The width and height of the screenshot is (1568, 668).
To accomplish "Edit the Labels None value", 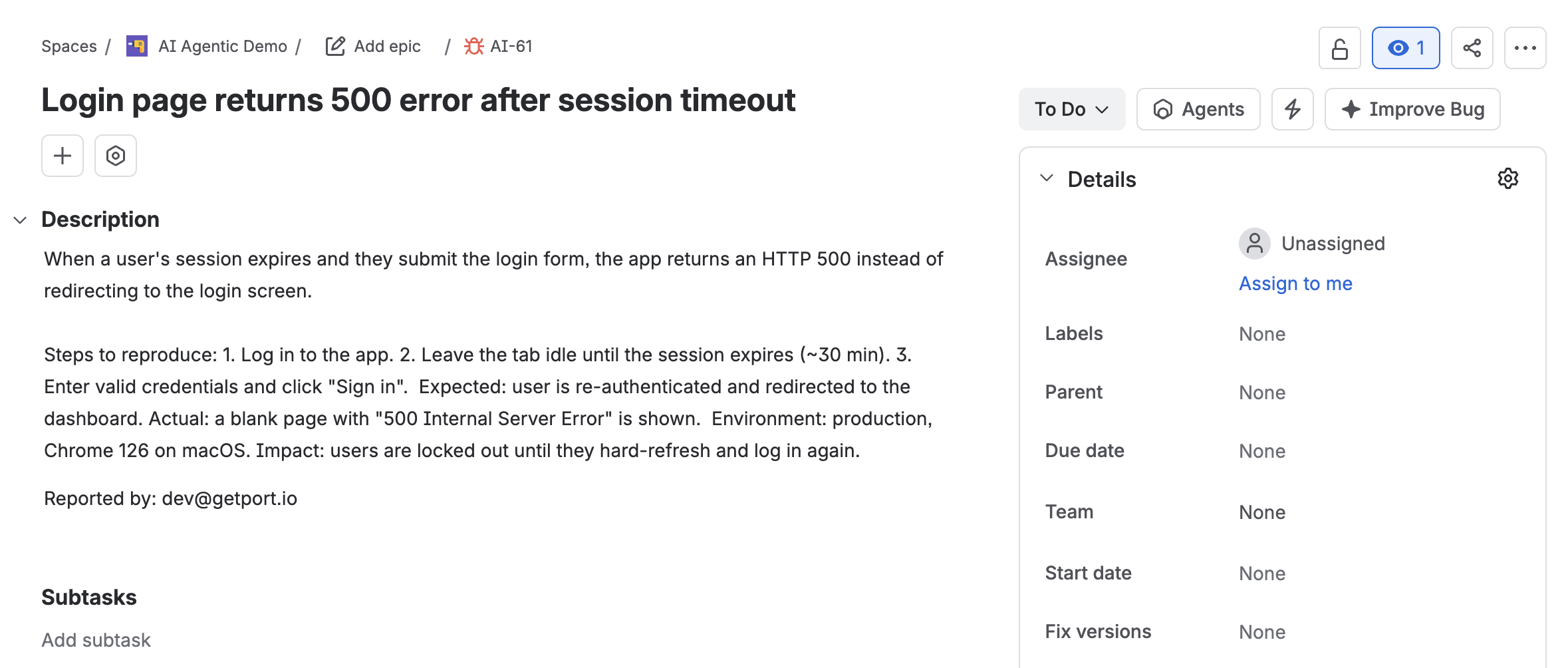I will (1262, 334).
